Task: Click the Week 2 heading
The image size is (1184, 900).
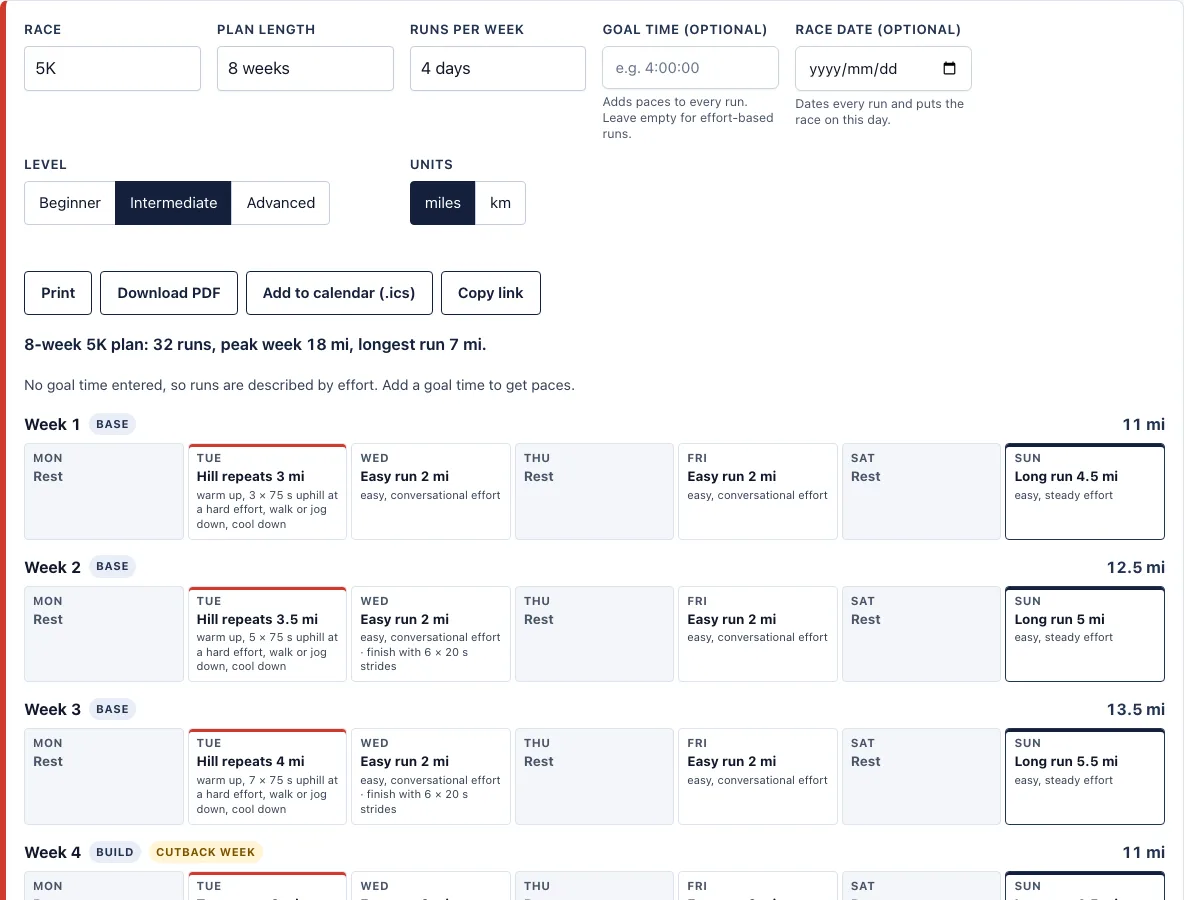Action: (x=52, y=567)
